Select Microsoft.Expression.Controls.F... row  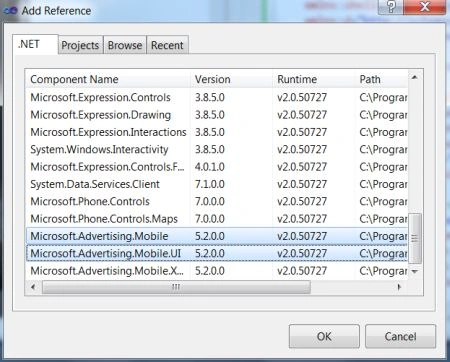(x=217, y=167)
